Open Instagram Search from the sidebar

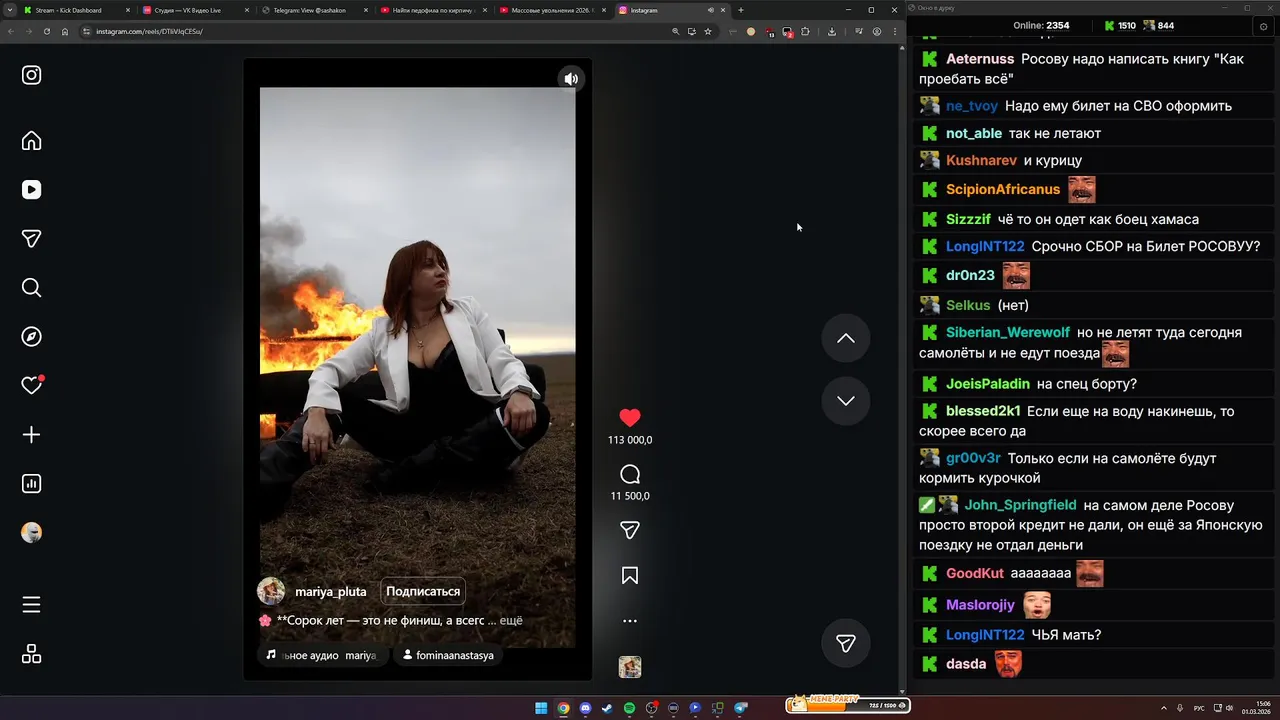pyautogui.click(x=31, y=288)
